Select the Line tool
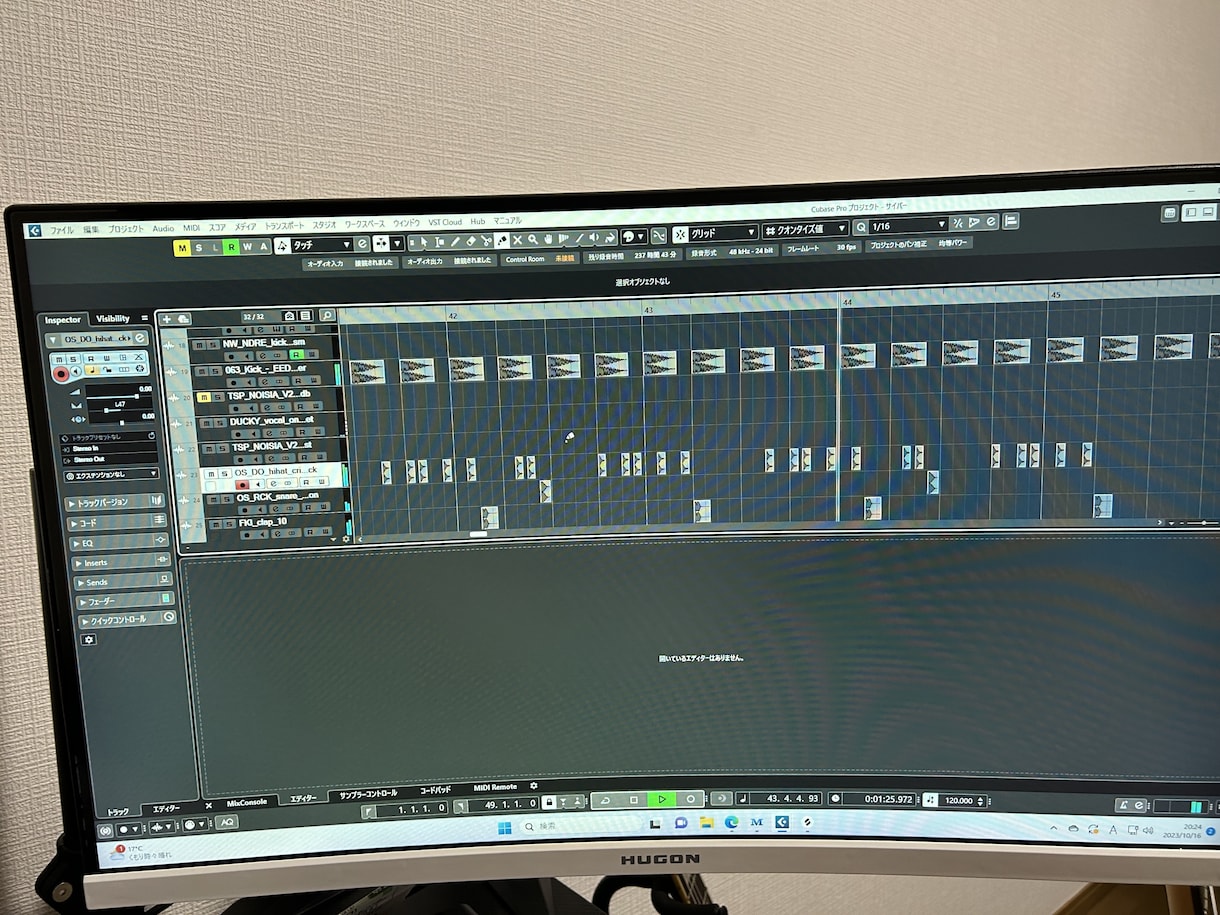Image resolution: width=1220 pixels, height=915 pixels. pyautogui.click(x=579, y=239)
